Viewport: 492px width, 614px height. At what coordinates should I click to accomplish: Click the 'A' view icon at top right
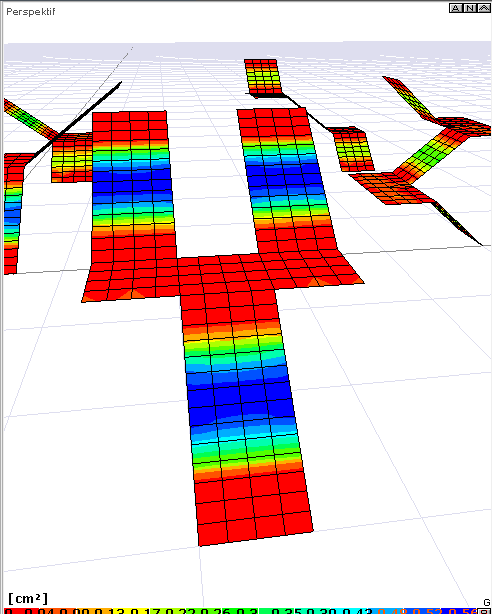(x=456, y=8)
